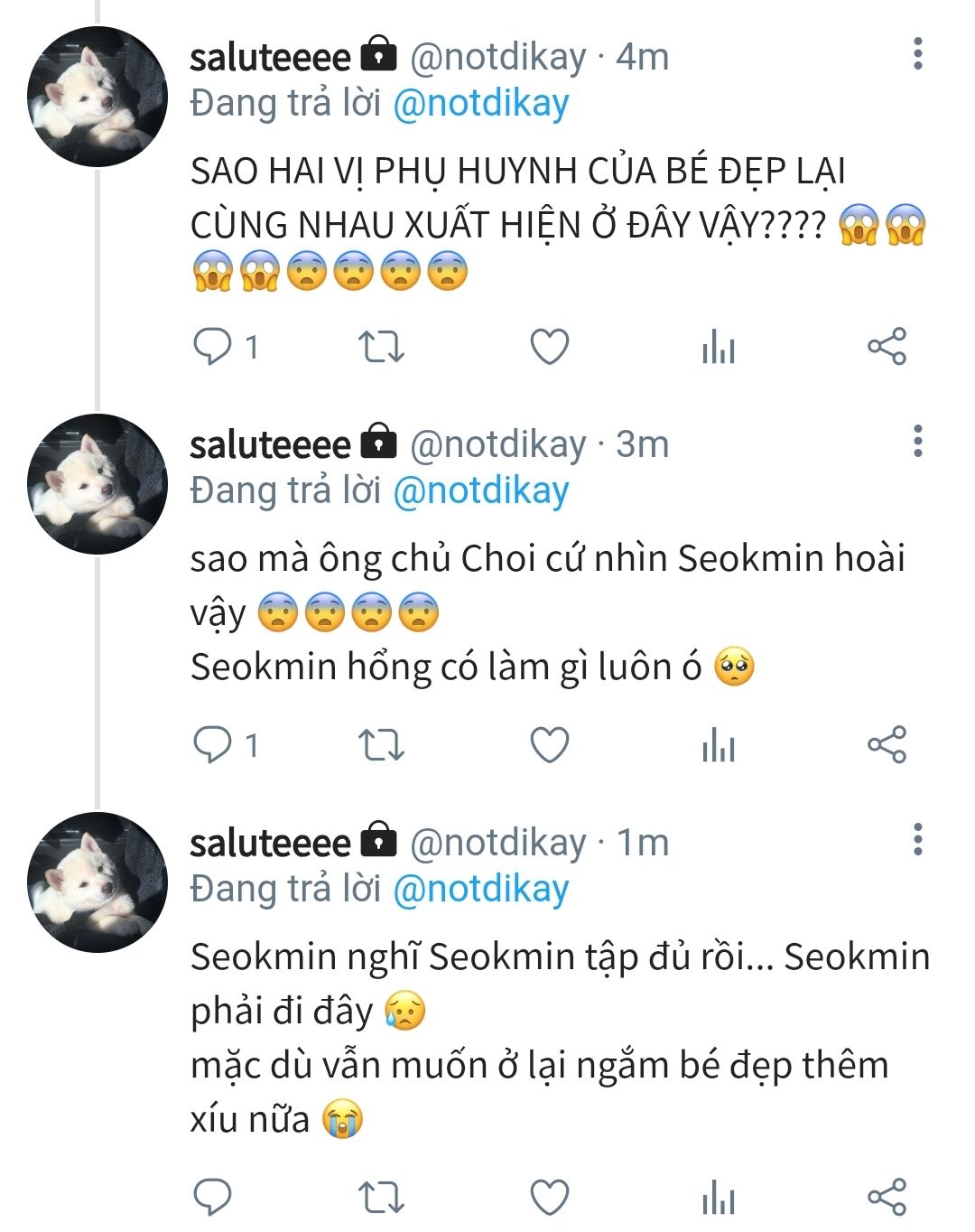Share the tweet posted 3m ago
The width and height of the screenshot is (975, 1232).
(887, 745)
